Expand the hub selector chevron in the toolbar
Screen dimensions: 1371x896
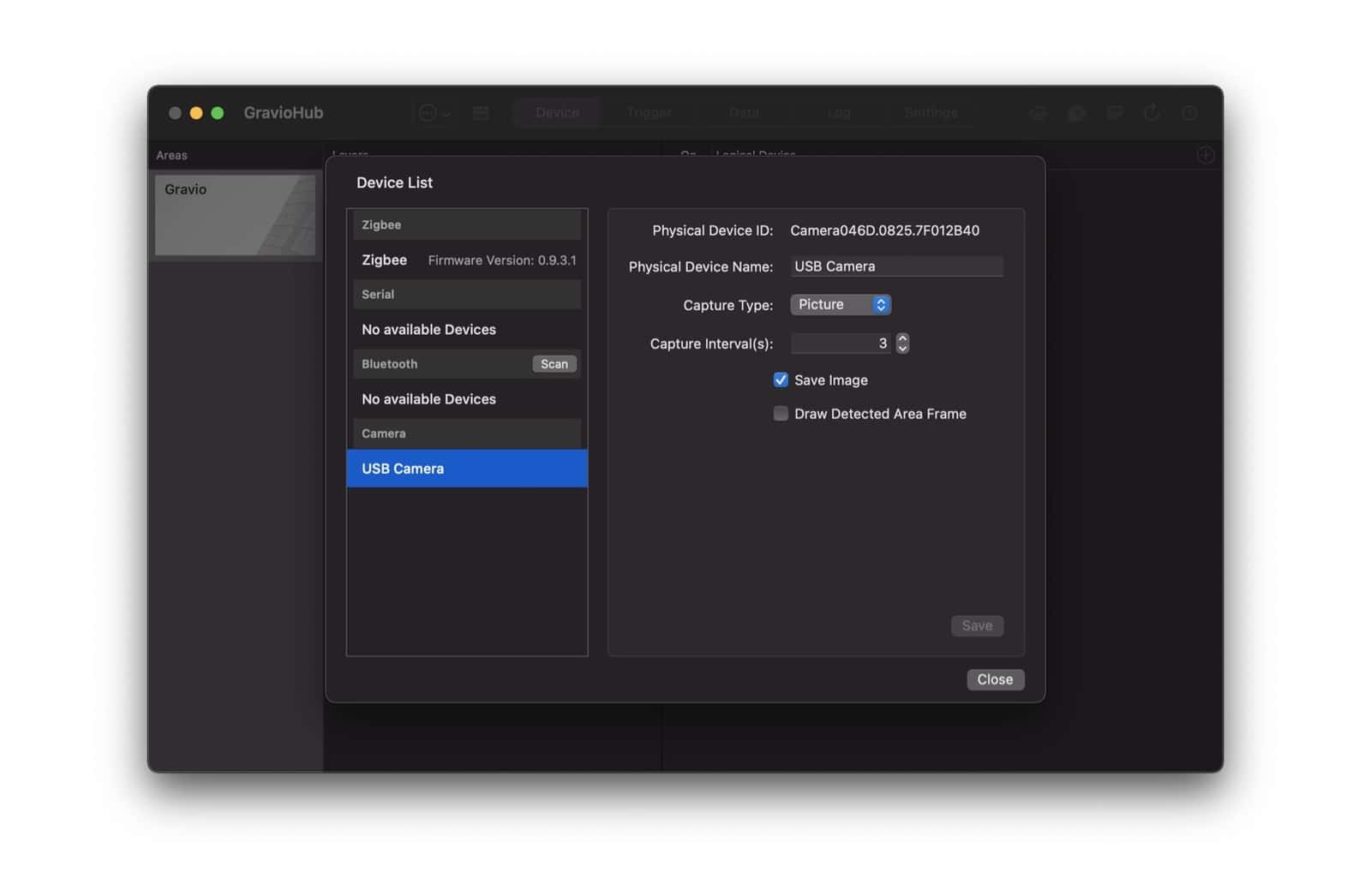446,114
